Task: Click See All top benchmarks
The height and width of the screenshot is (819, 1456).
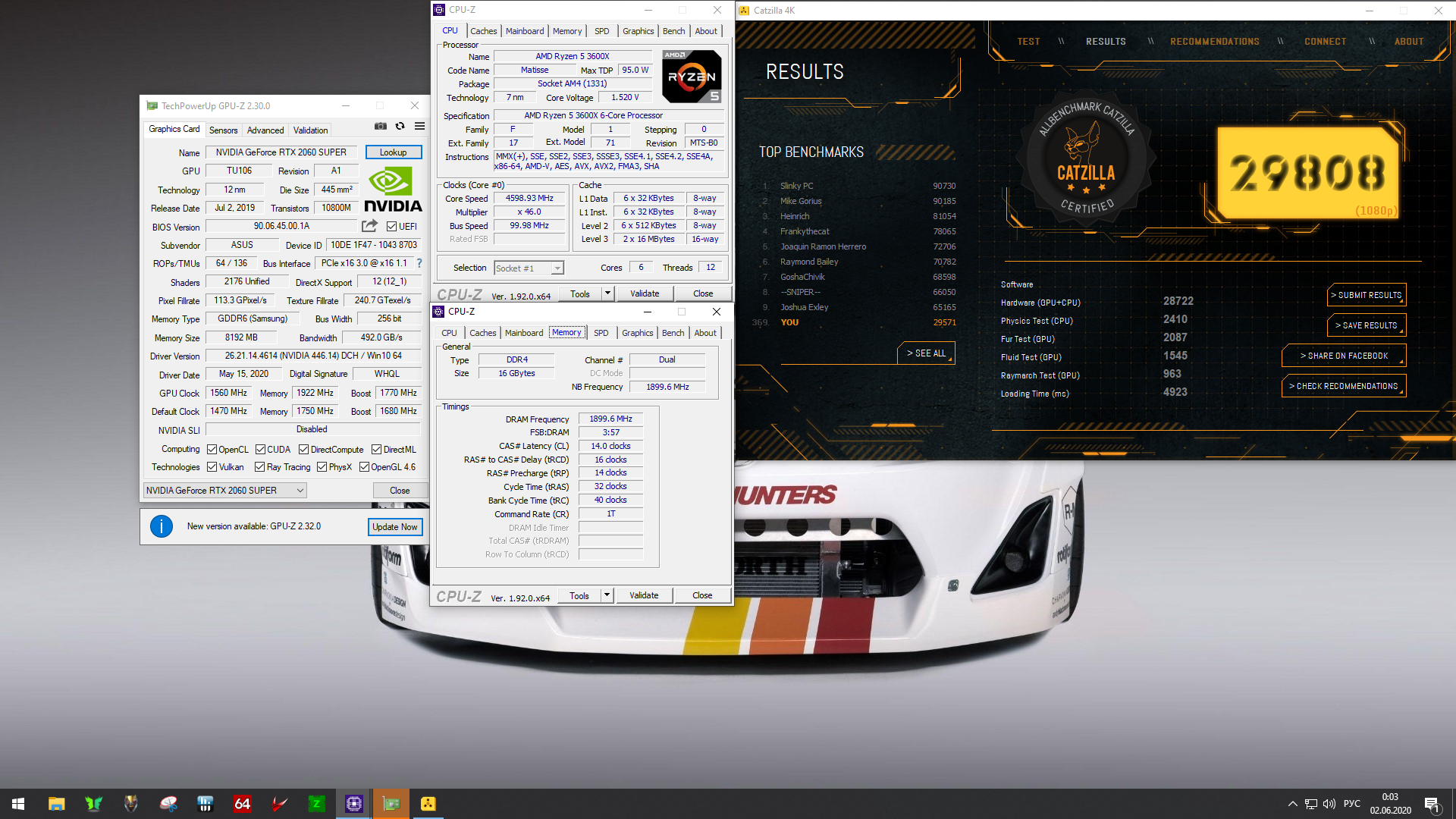Action: 927,353
